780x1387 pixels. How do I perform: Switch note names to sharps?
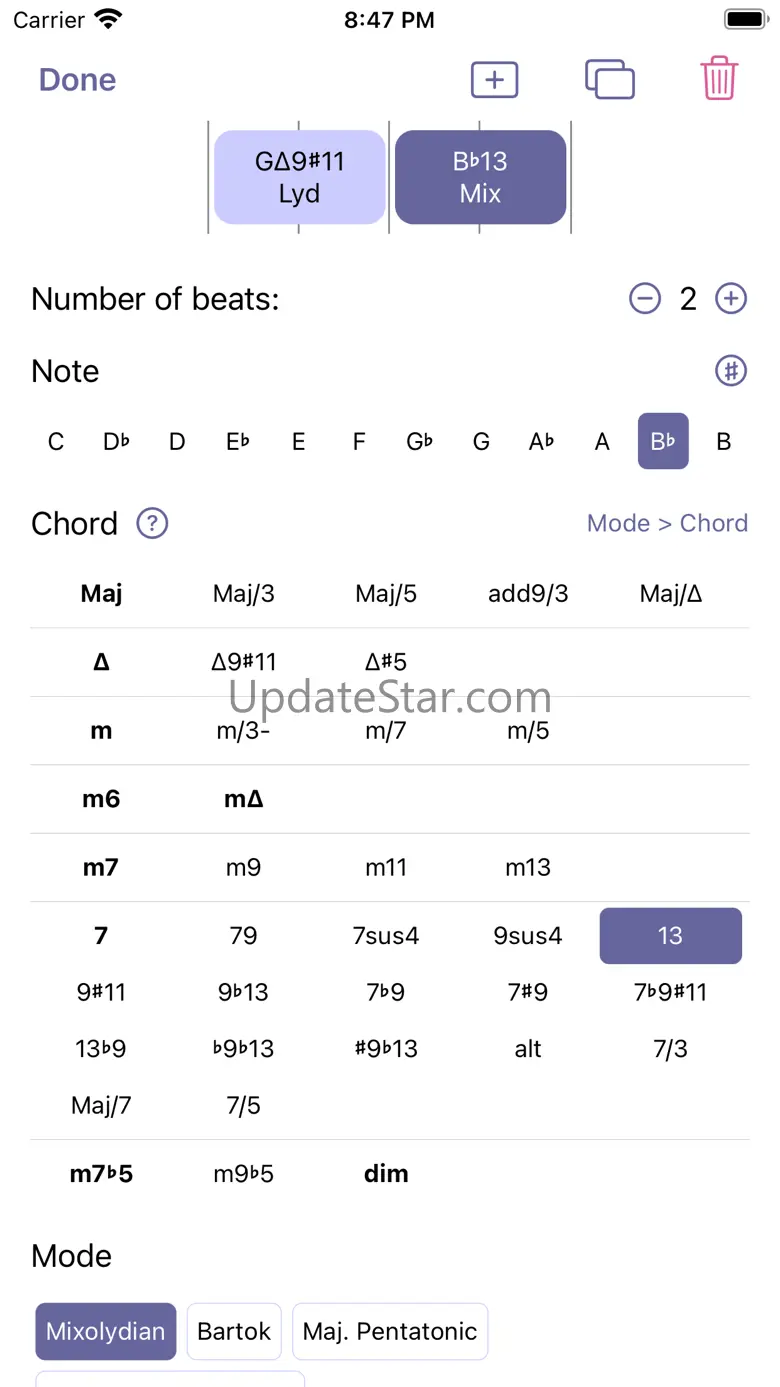[x=731, y=371]
